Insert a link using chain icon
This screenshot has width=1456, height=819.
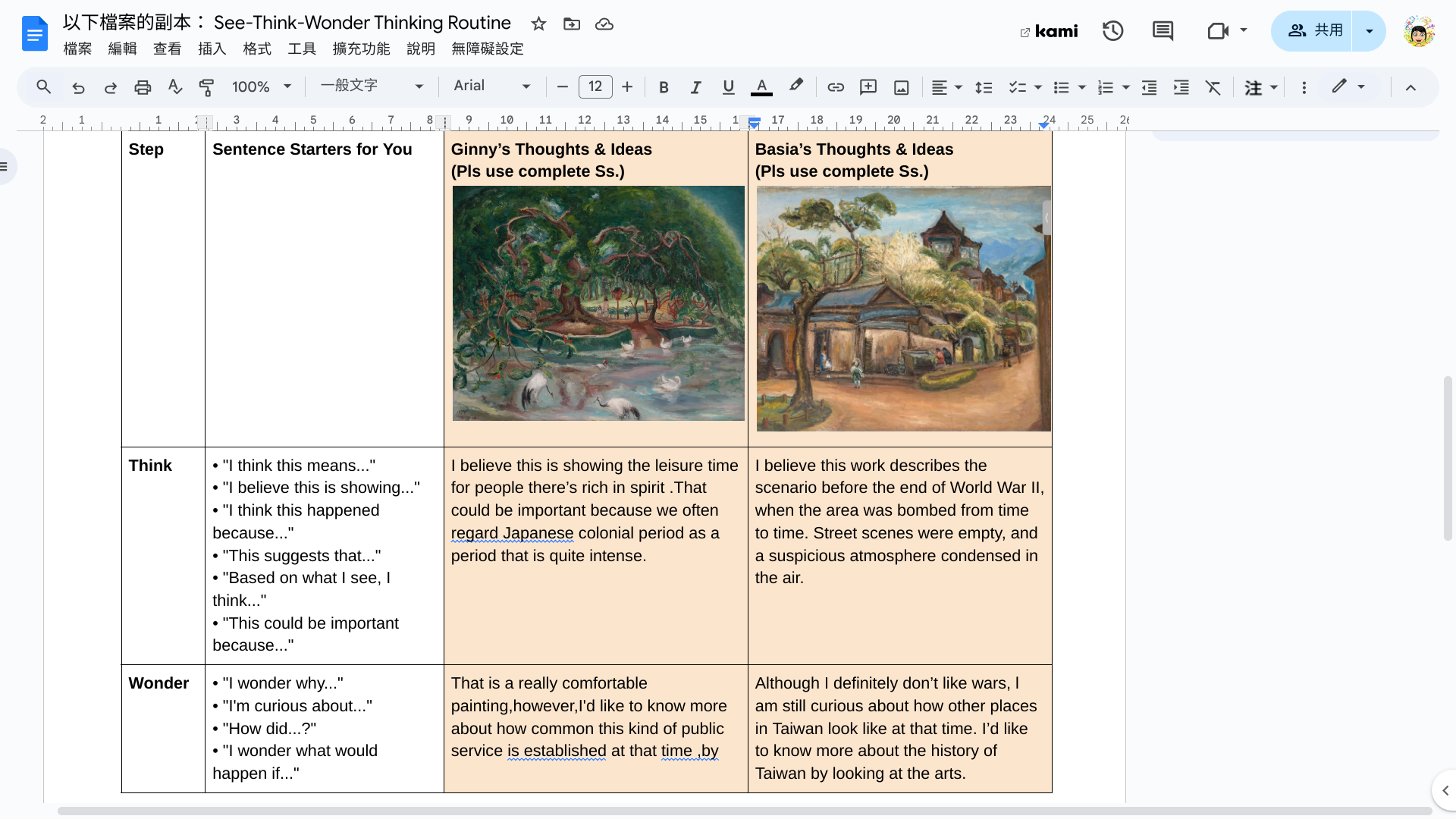[x=835, y=87]
